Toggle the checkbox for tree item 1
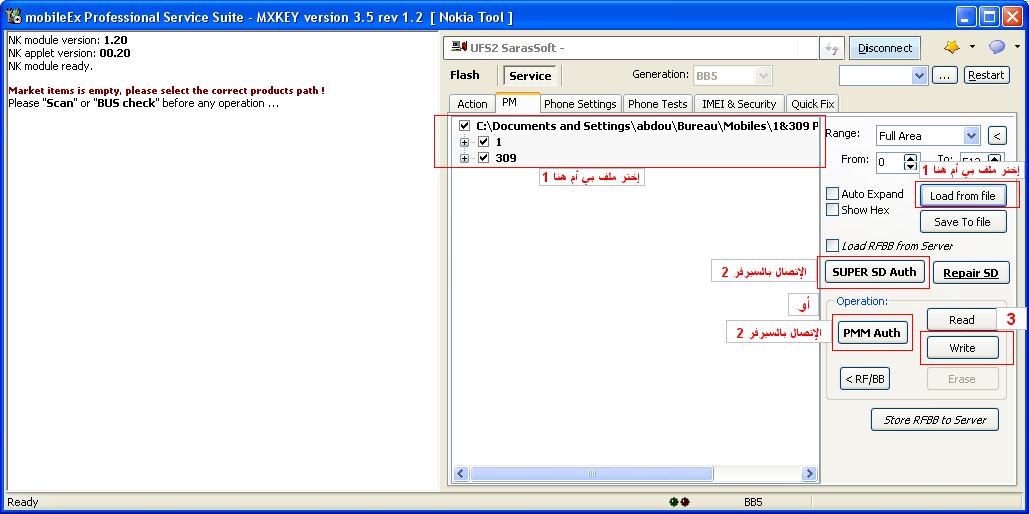Viewport: 1029px width, 514px height. pyautogui.click(x=484, y=142)
